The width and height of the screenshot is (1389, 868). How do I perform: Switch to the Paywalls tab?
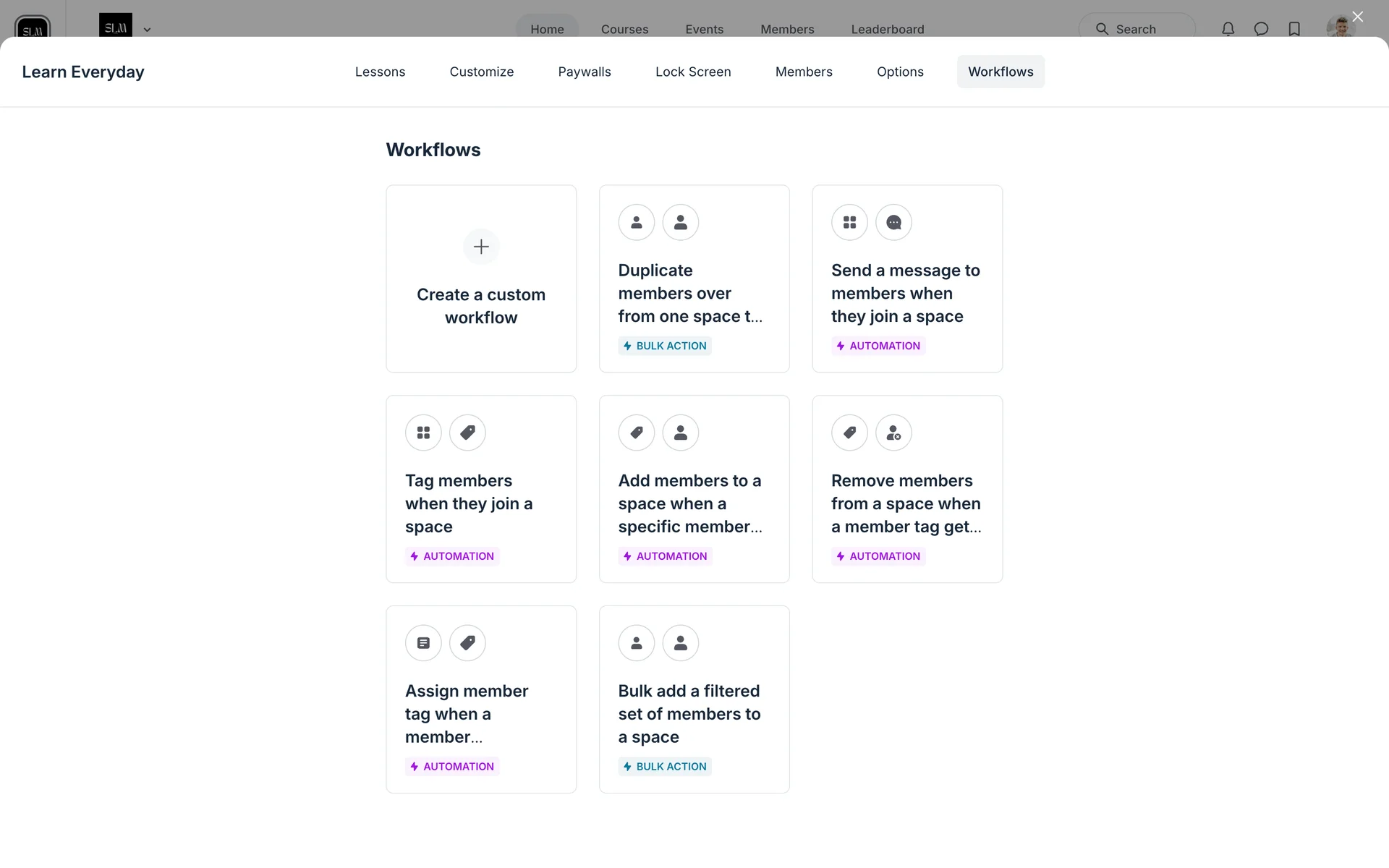click(584, 72)
